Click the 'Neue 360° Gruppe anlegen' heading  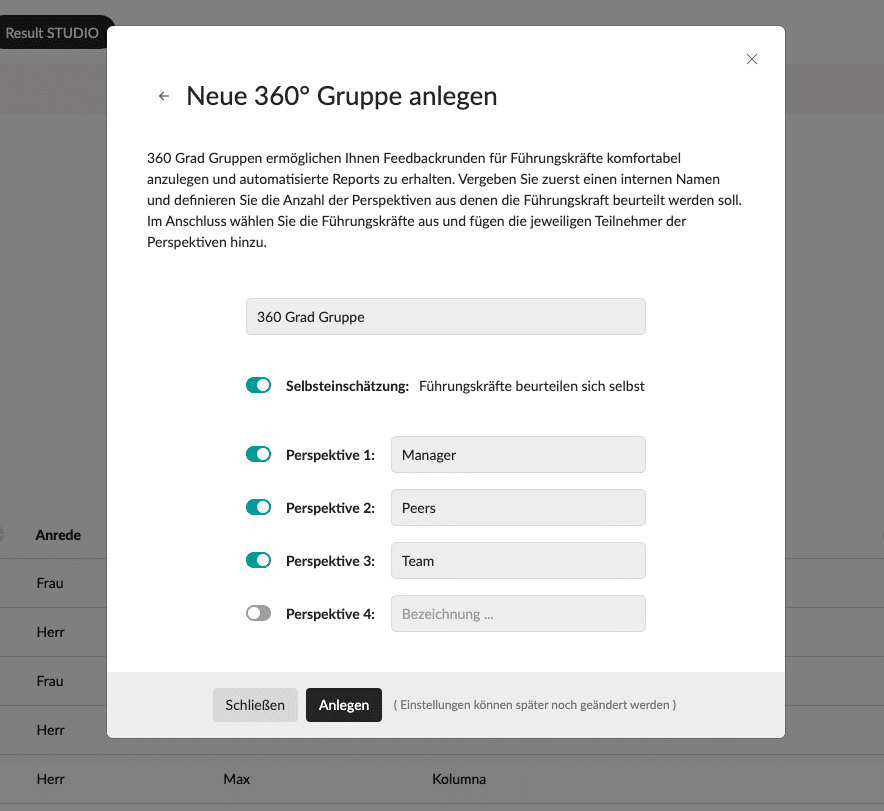click(342, 96)
